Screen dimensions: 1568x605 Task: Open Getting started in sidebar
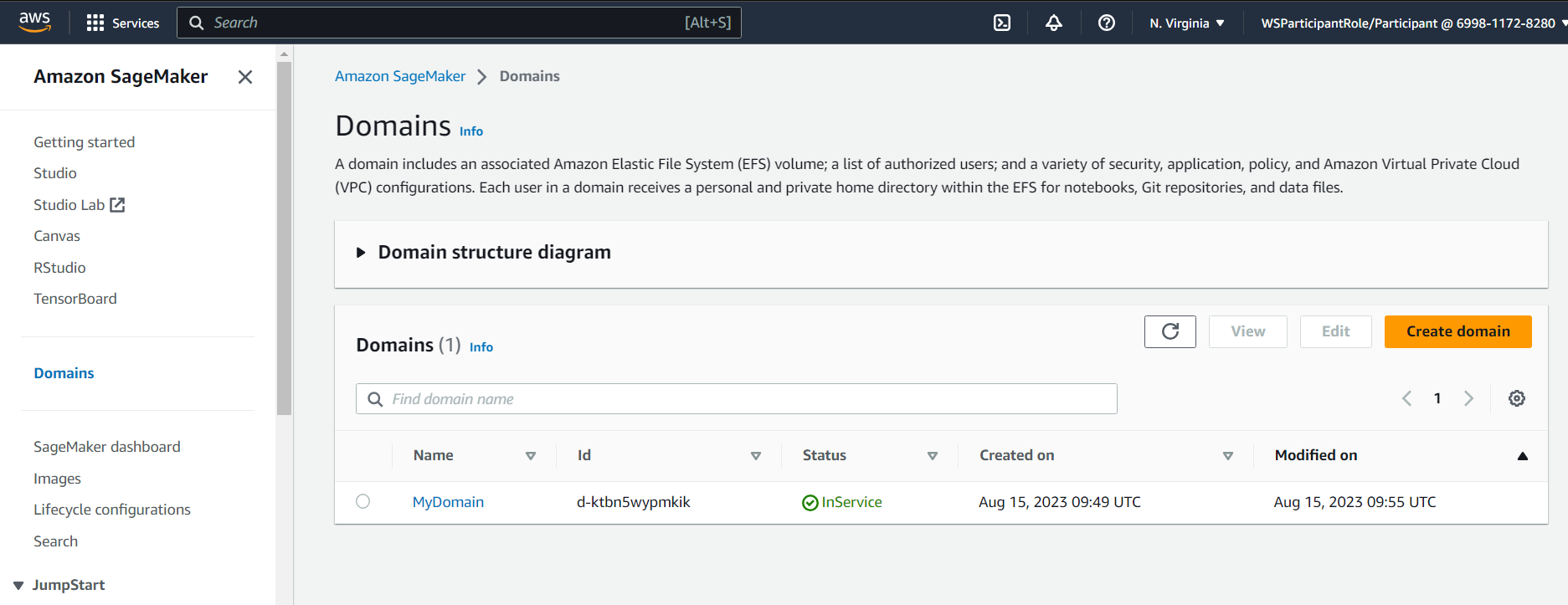tap(84, 142)
